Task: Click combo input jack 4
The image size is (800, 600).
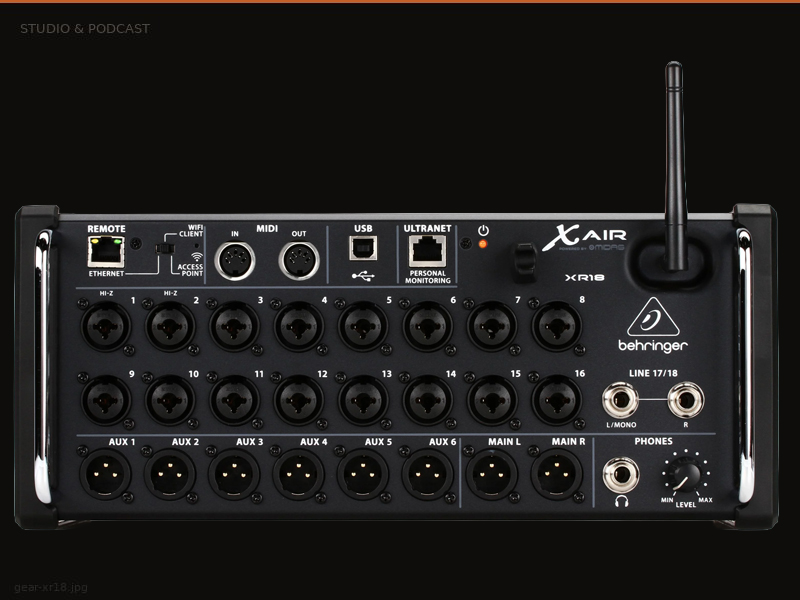Action: click(x=299, y=327)
